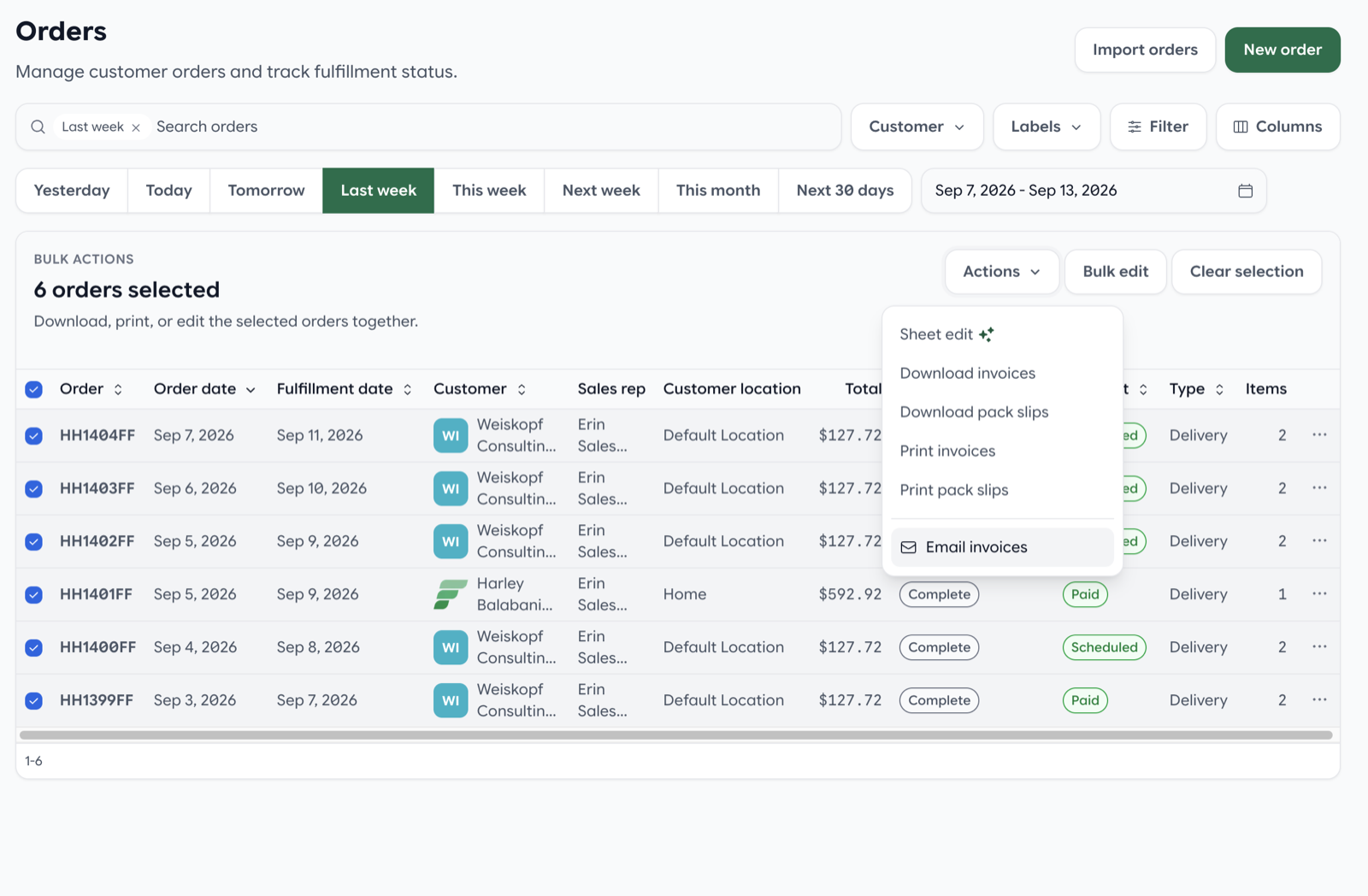Click Import orders button

1145,50
